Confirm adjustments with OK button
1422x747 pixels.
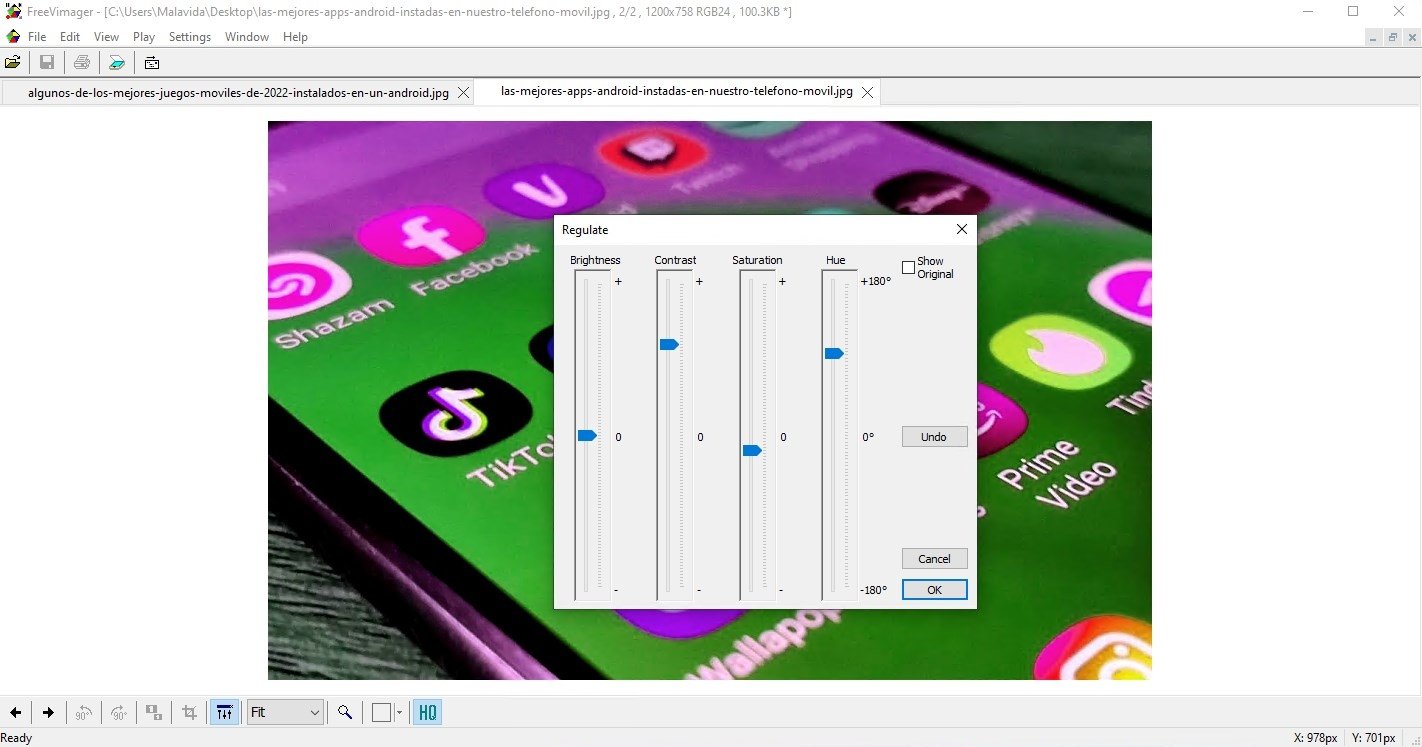pos(934,590)
